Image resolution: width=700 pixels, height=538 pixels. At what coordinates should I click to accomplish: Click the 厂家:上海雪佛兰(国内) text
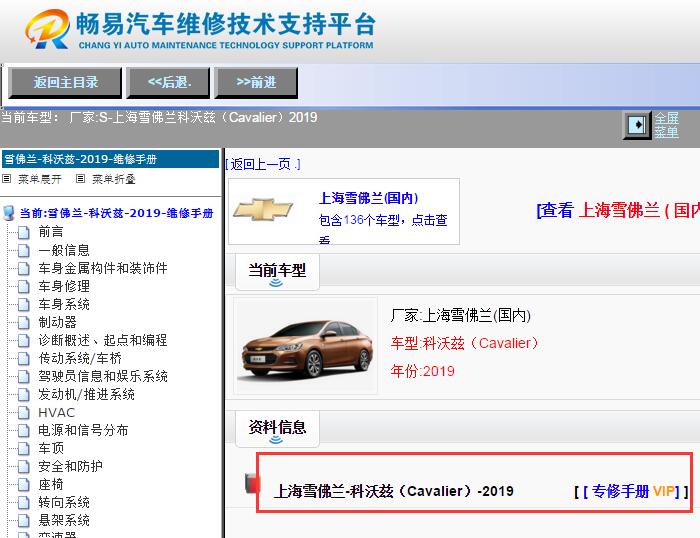click(x=460, y=315)
